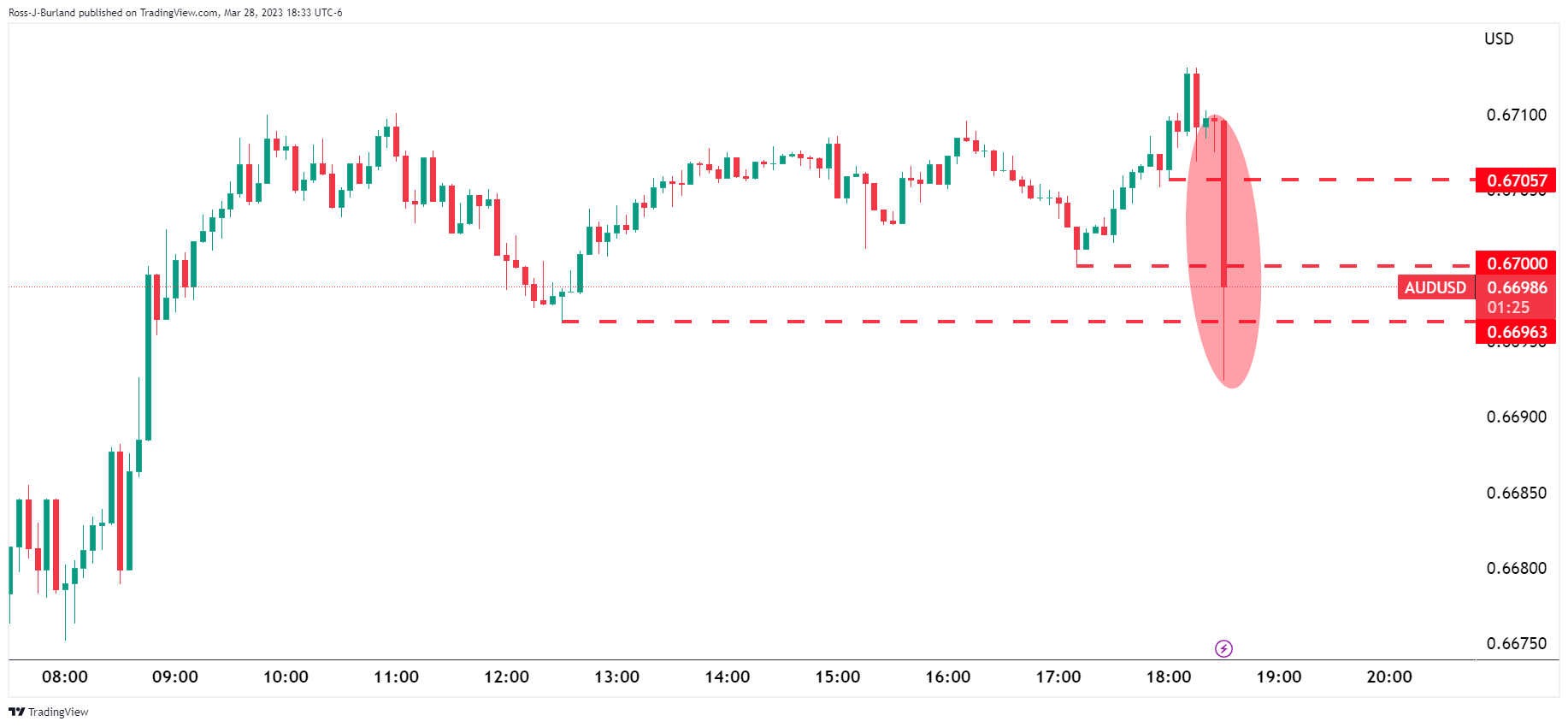The width and height of the screenshot is (1568, 727).
Task: Click the current price 0.66986 label
Action: pyautogui.click(x=1517, y=287)
